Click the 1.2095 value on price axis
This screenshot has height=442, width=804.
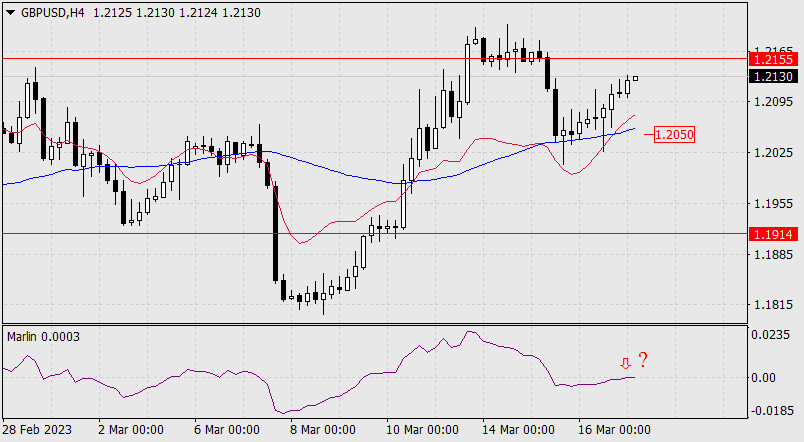[x=773, y=102]
